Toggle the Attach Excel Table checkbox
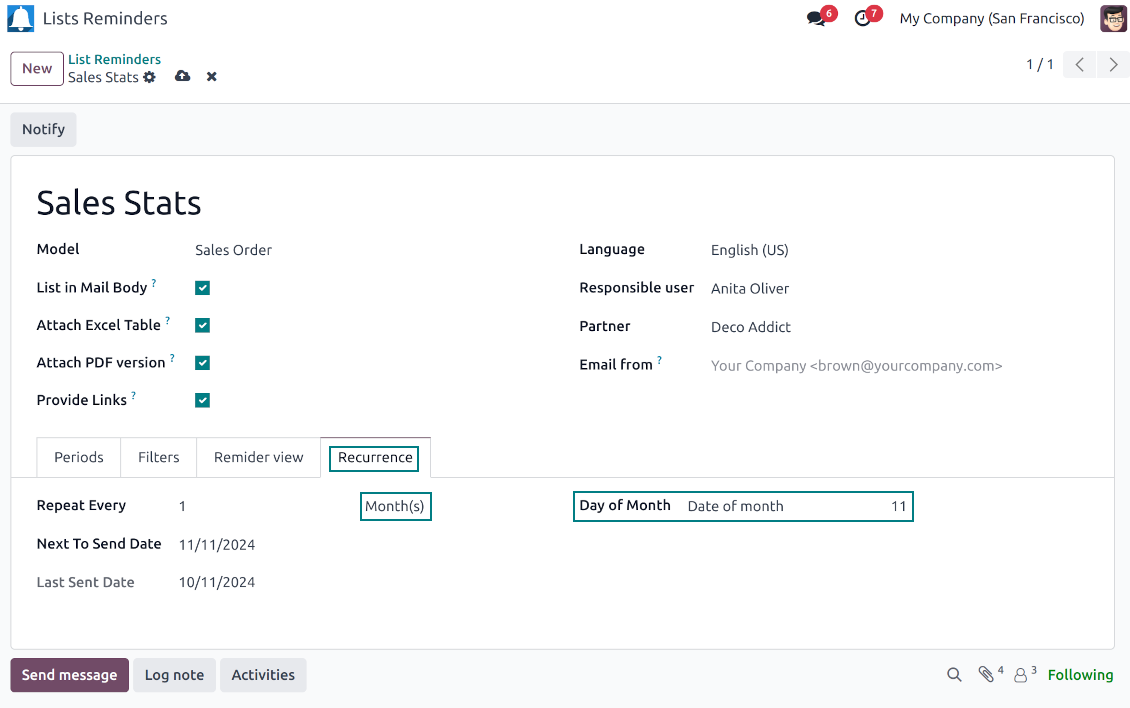1130x708 pixels. (x=203, y=325)
